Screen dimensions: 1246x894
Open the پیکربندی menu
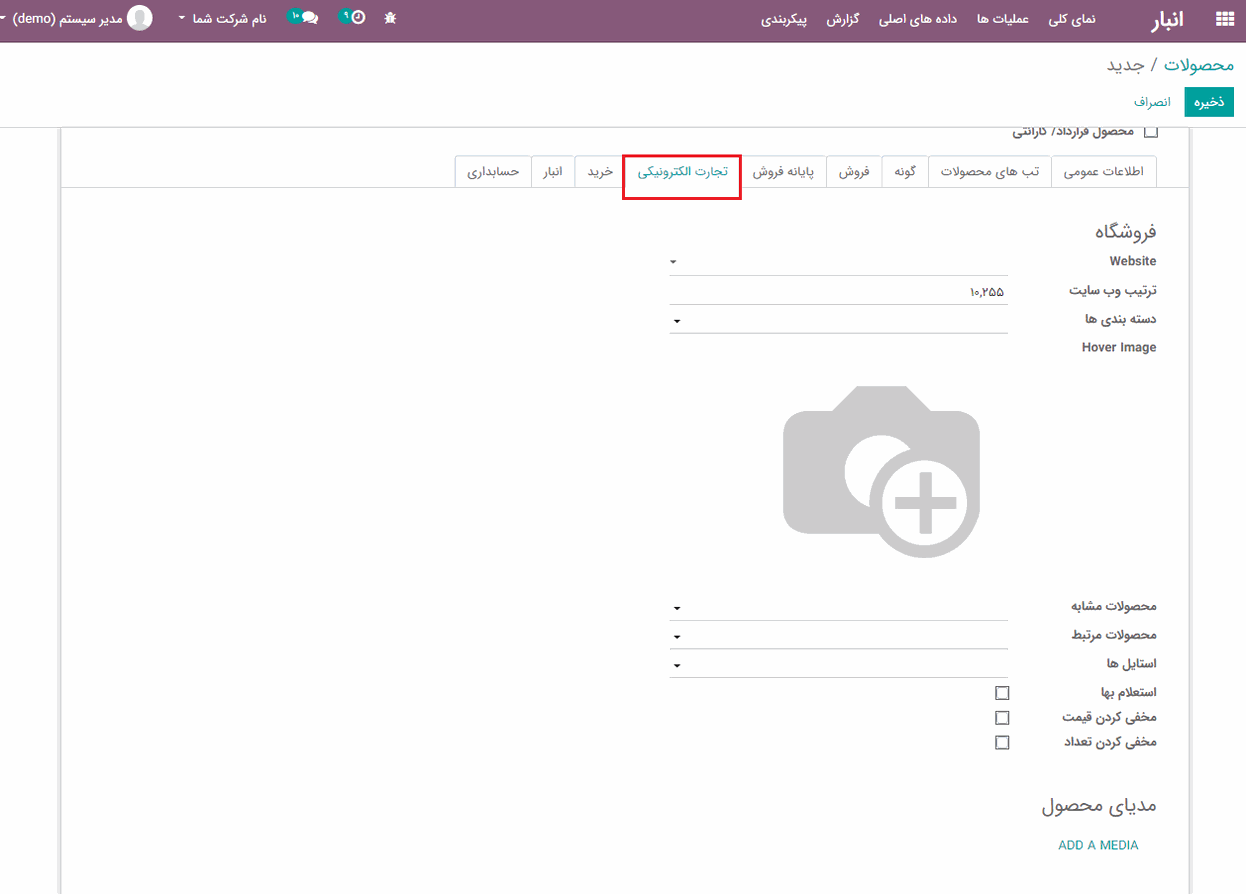tap(783, 19)
